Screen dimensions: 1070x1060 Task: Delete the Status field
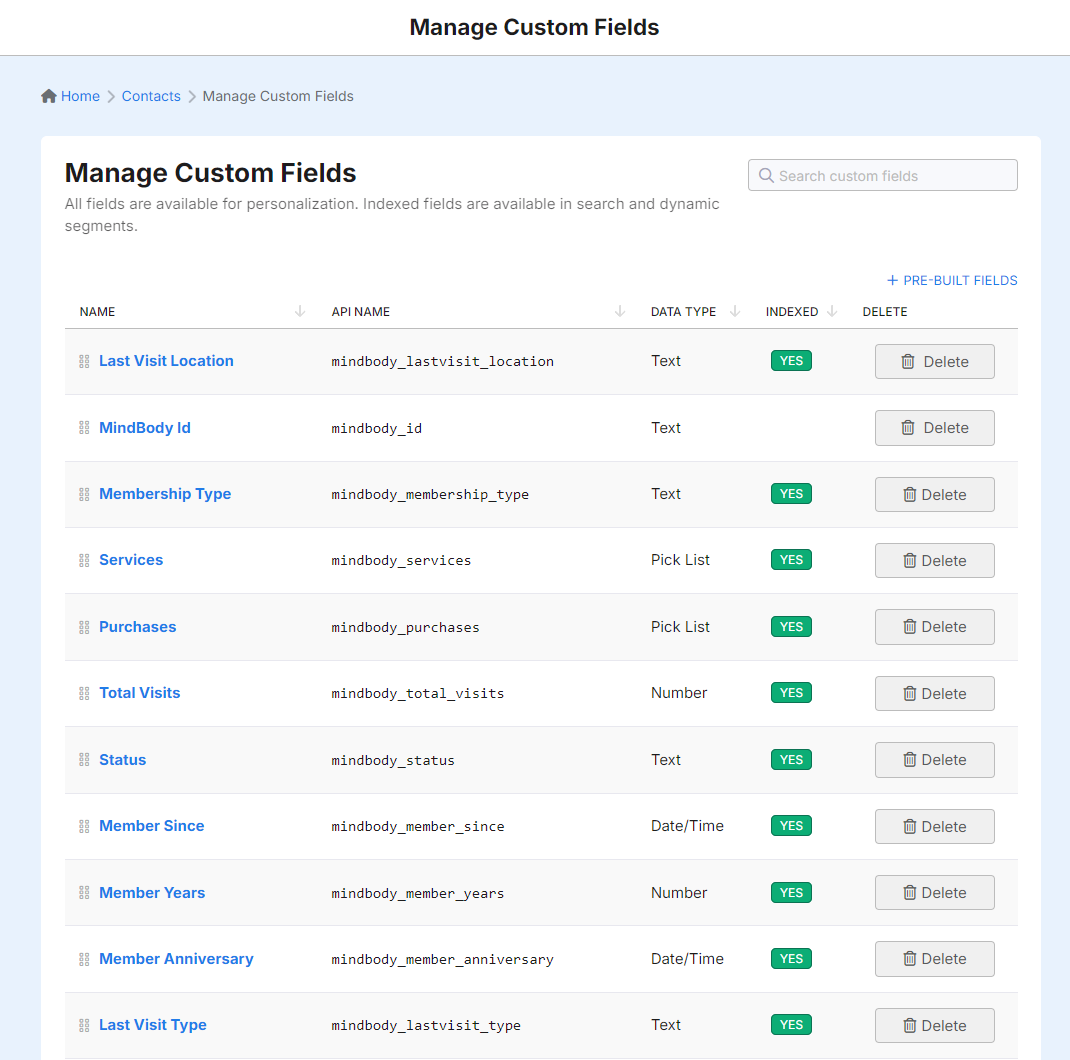coord(934,760)
